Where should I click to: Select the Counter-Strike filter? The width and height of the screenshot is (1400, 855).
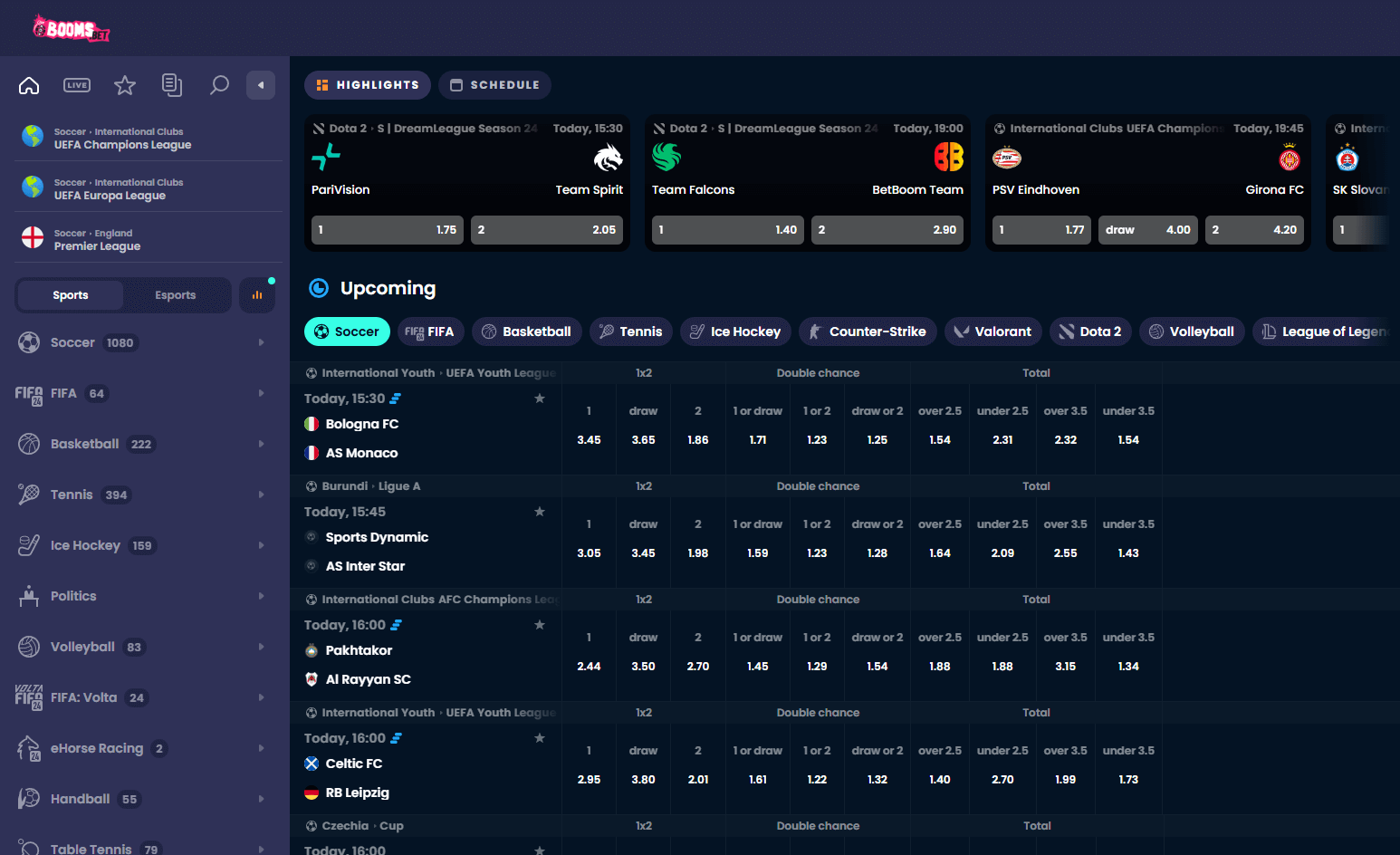tap(868, 331)
